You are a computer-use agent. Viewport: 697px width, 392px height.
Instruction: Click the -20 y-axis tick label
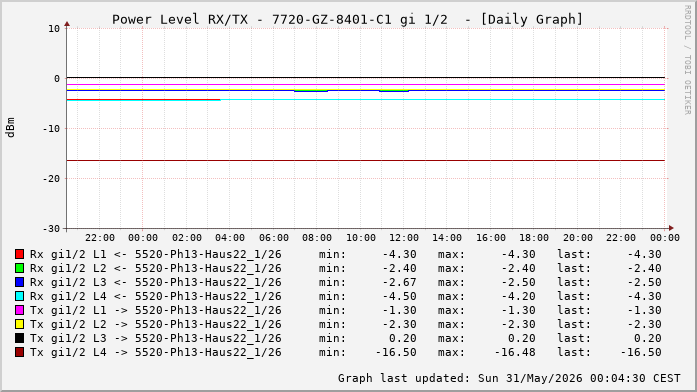pyautogui.click(x=51, y=179)
